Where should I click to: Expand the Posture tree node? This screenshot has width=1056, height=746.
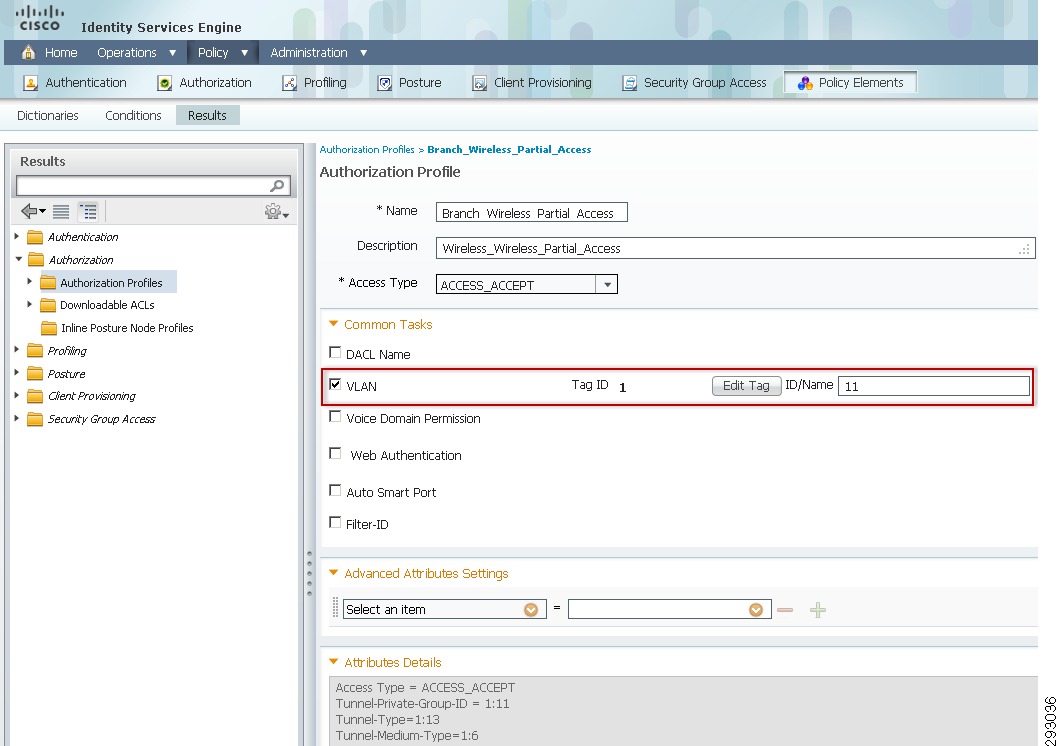coord(17,373)
